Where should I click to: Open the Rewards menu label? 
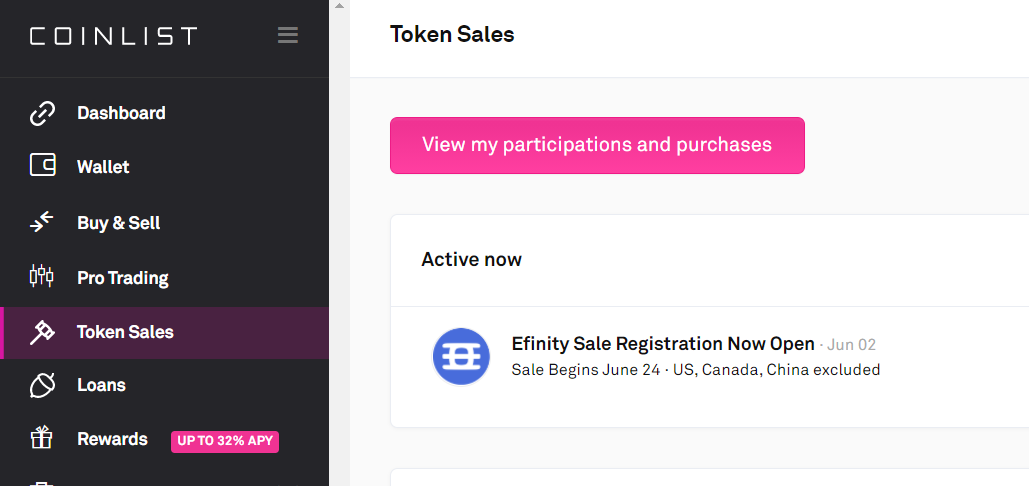click(x=112, y=439)
